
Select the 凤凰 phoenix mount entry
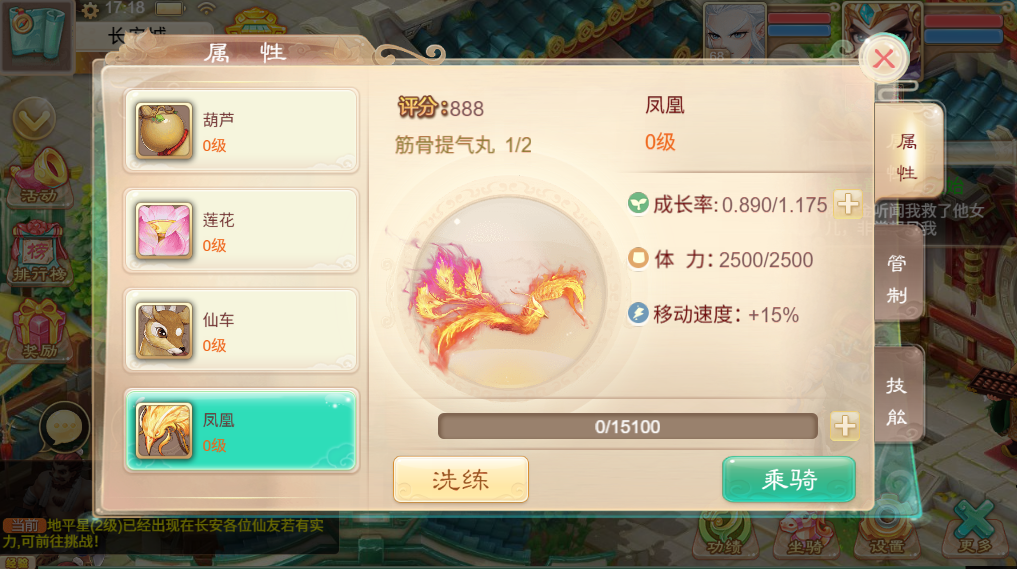point(241,431)
